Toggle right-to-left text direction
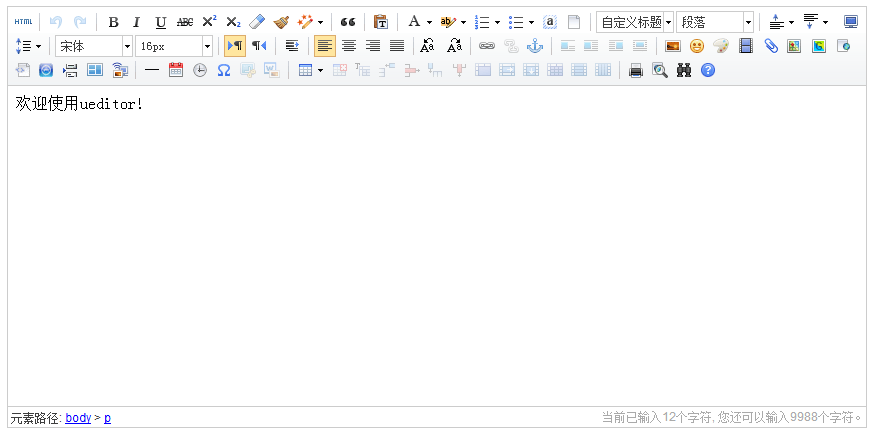Screen dimensions: 875x431 (x=258, y=46)
